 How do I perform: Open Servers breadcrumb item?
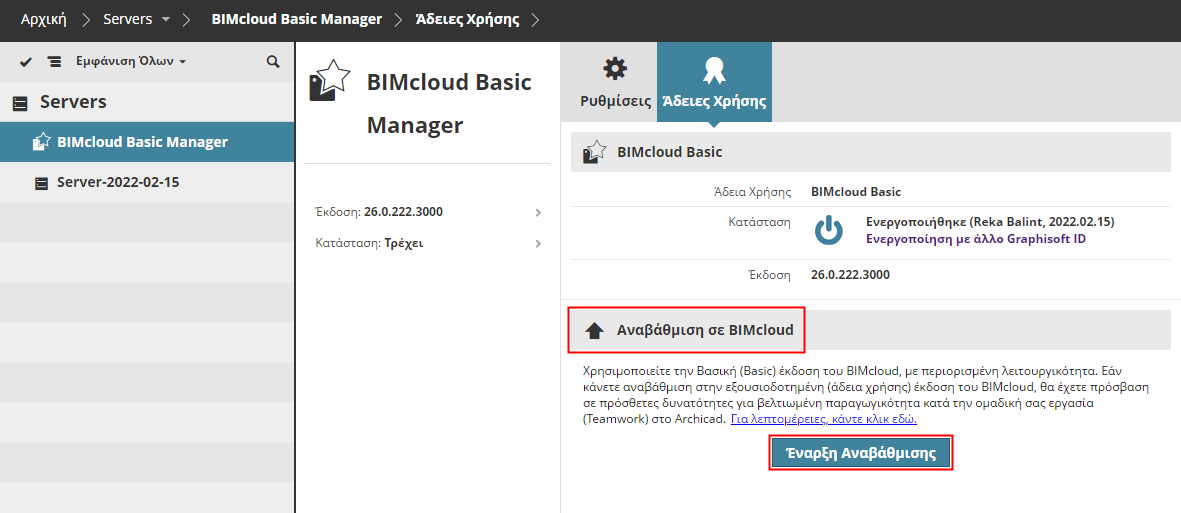pyautogui.click(x=127, y=20)
